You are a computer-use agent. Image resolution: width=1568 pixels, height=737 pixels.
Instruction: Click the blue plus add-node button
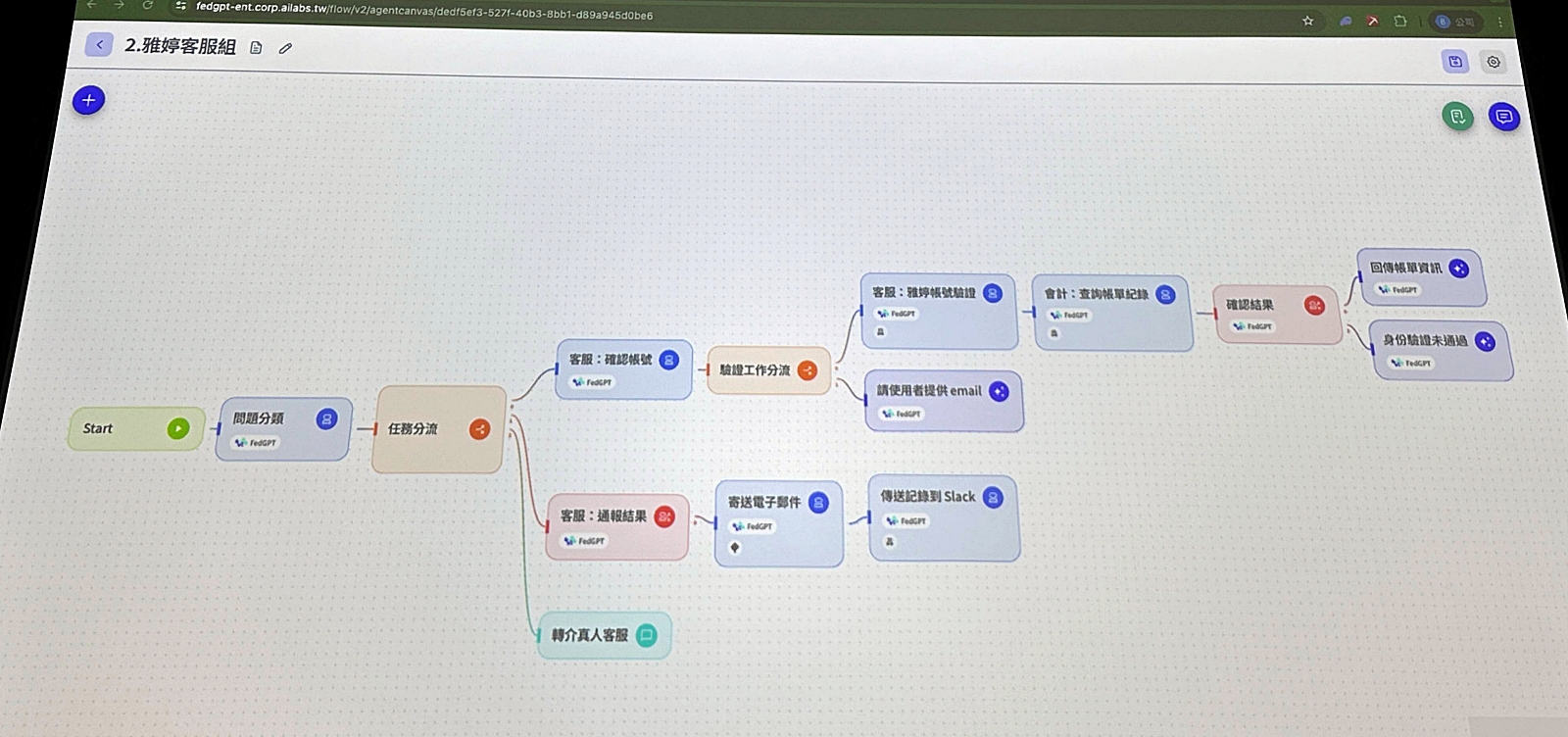point(88,100)
